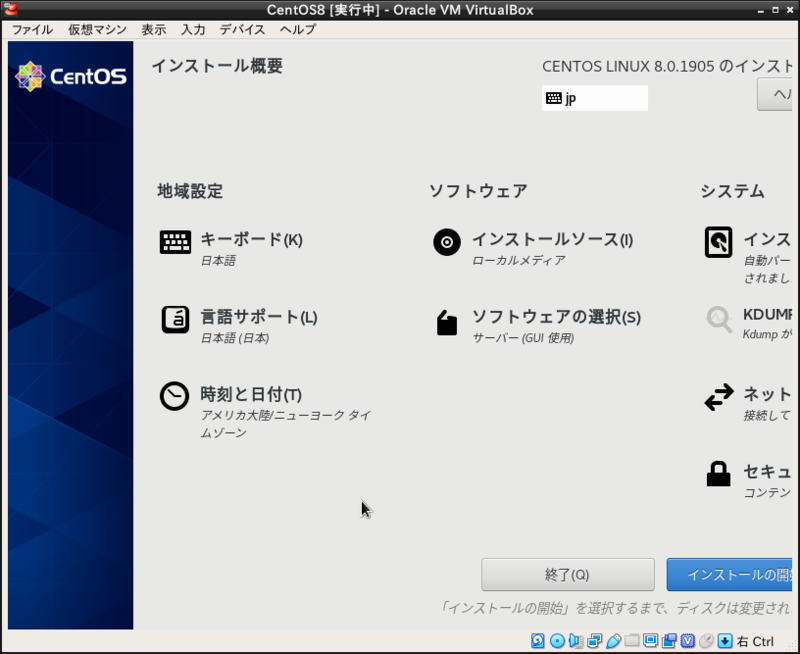Open the ヘルプ menu
800x654 pixels.
pos(298,30)
